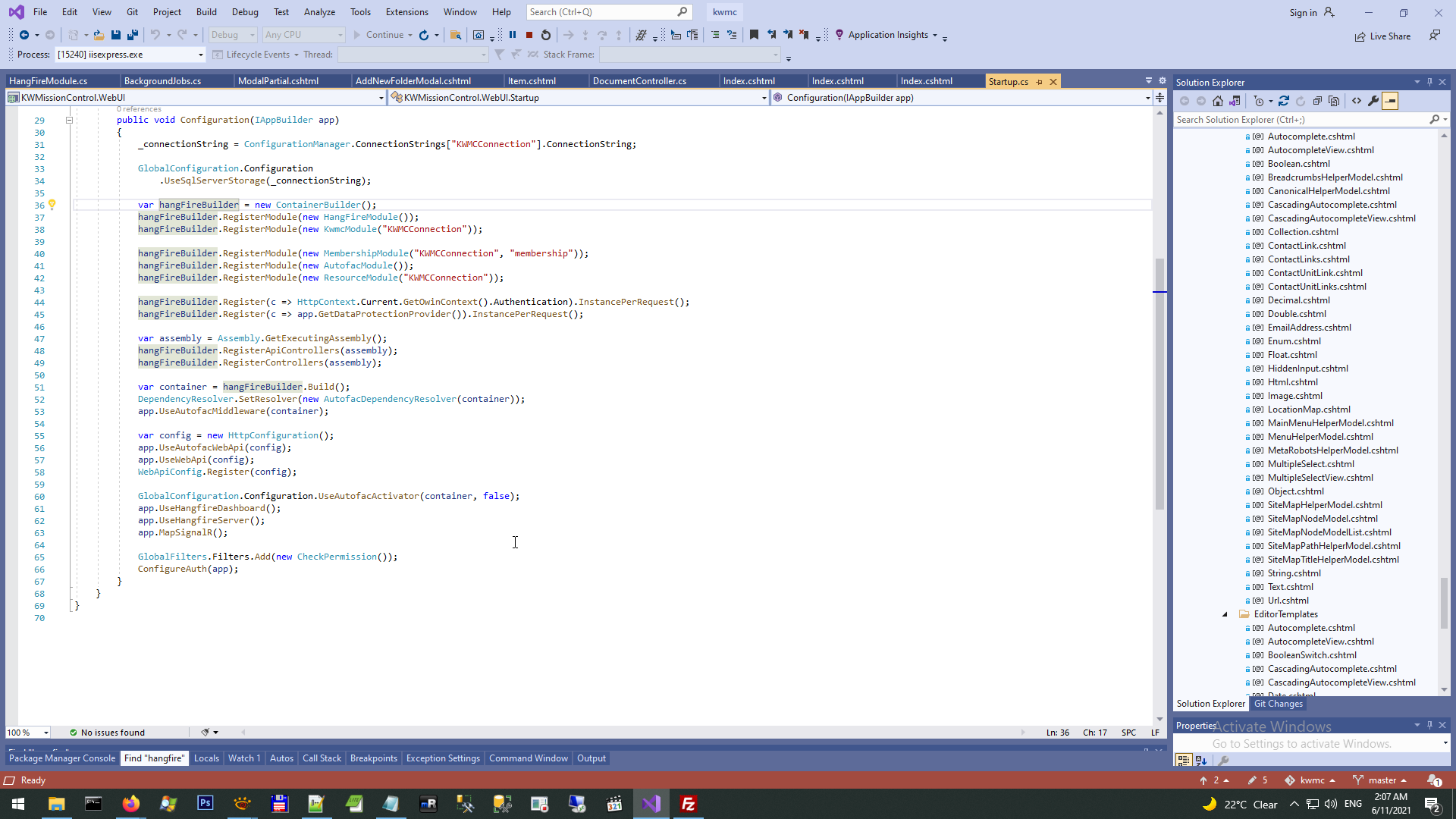The height and width of the screenshot is (819, 1456).
Task: Click the lightbulb quick actions icon
Action: coord(52,205)
